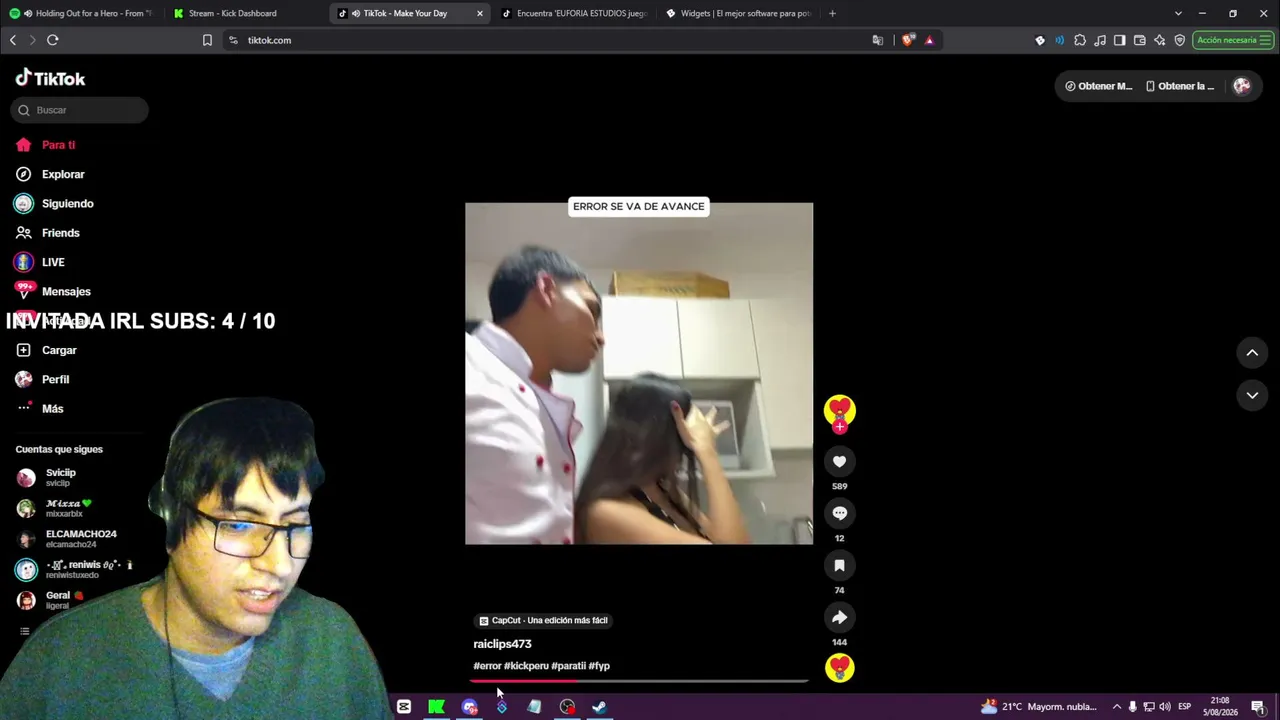The width and height of the screenshot is (1280, 720).
Task: Share the video with arrow icon
Action: (839, 617)
